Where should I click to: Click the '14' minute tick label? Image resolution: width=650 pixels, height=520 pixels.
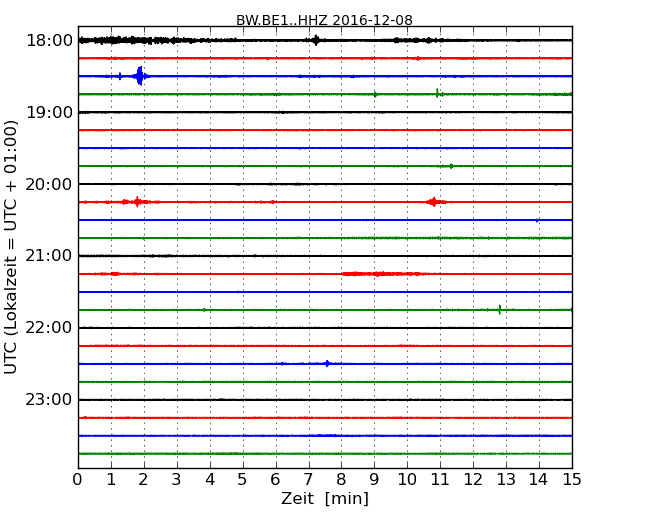point(539,480)
